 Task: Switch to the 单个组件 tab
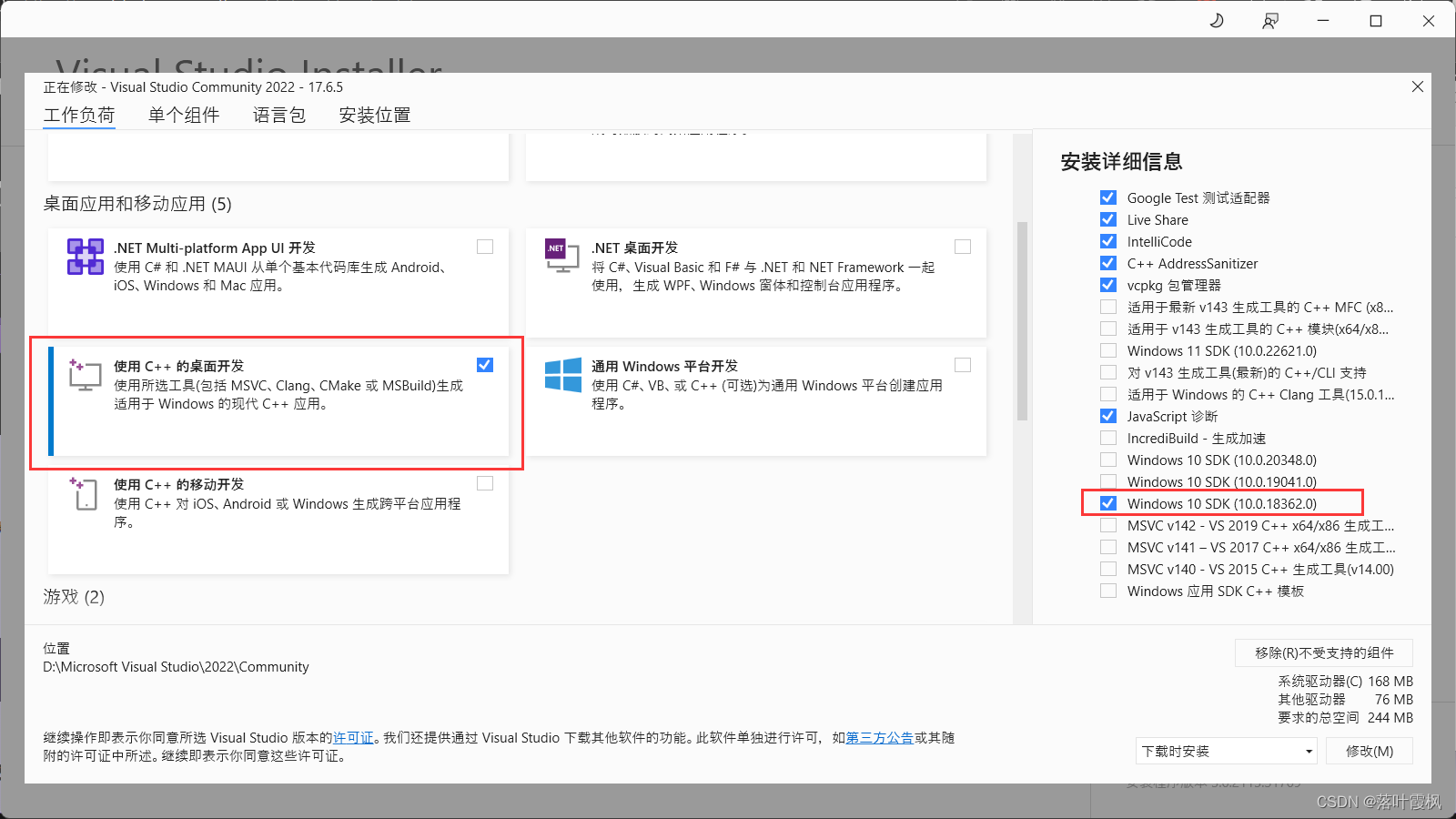[184, 116]
